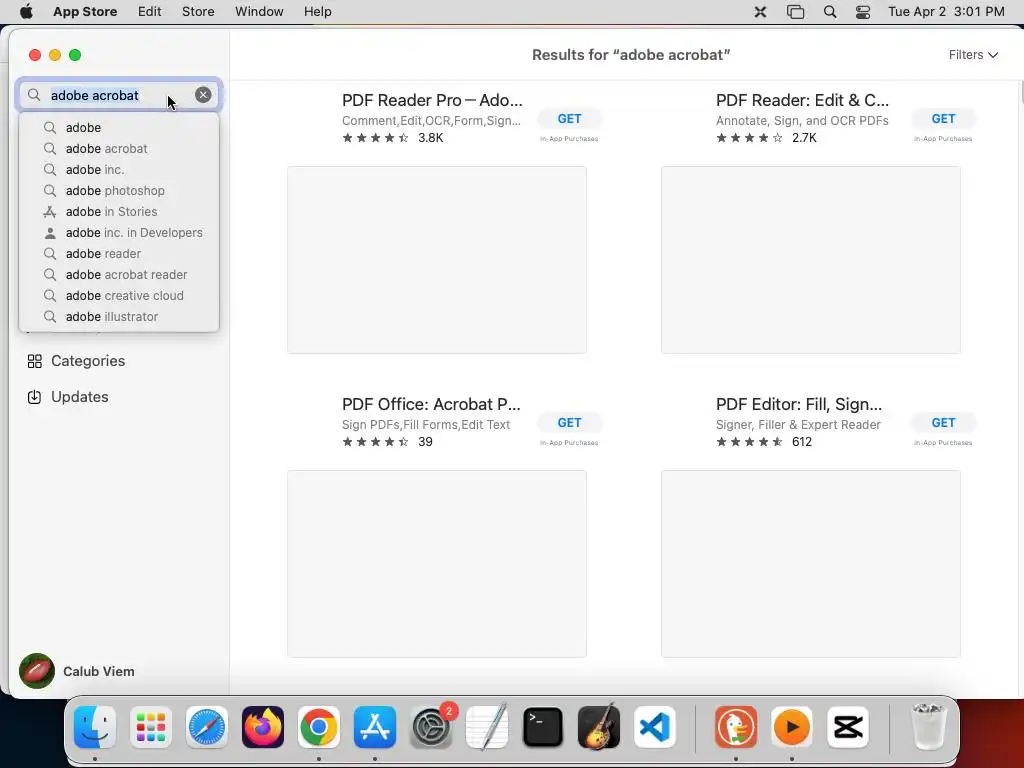The height and width of the screenshot is (768, 1024).
Task: Get the PDF Editor: Fill, Sign... app
Action: tap(943, 423)
